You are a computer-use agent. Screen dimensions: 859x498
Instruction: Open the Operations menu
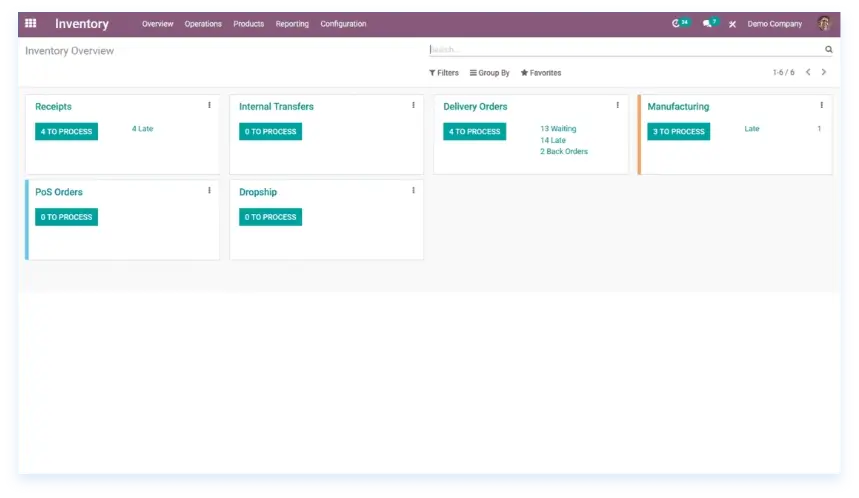click(x=203, y=24)
